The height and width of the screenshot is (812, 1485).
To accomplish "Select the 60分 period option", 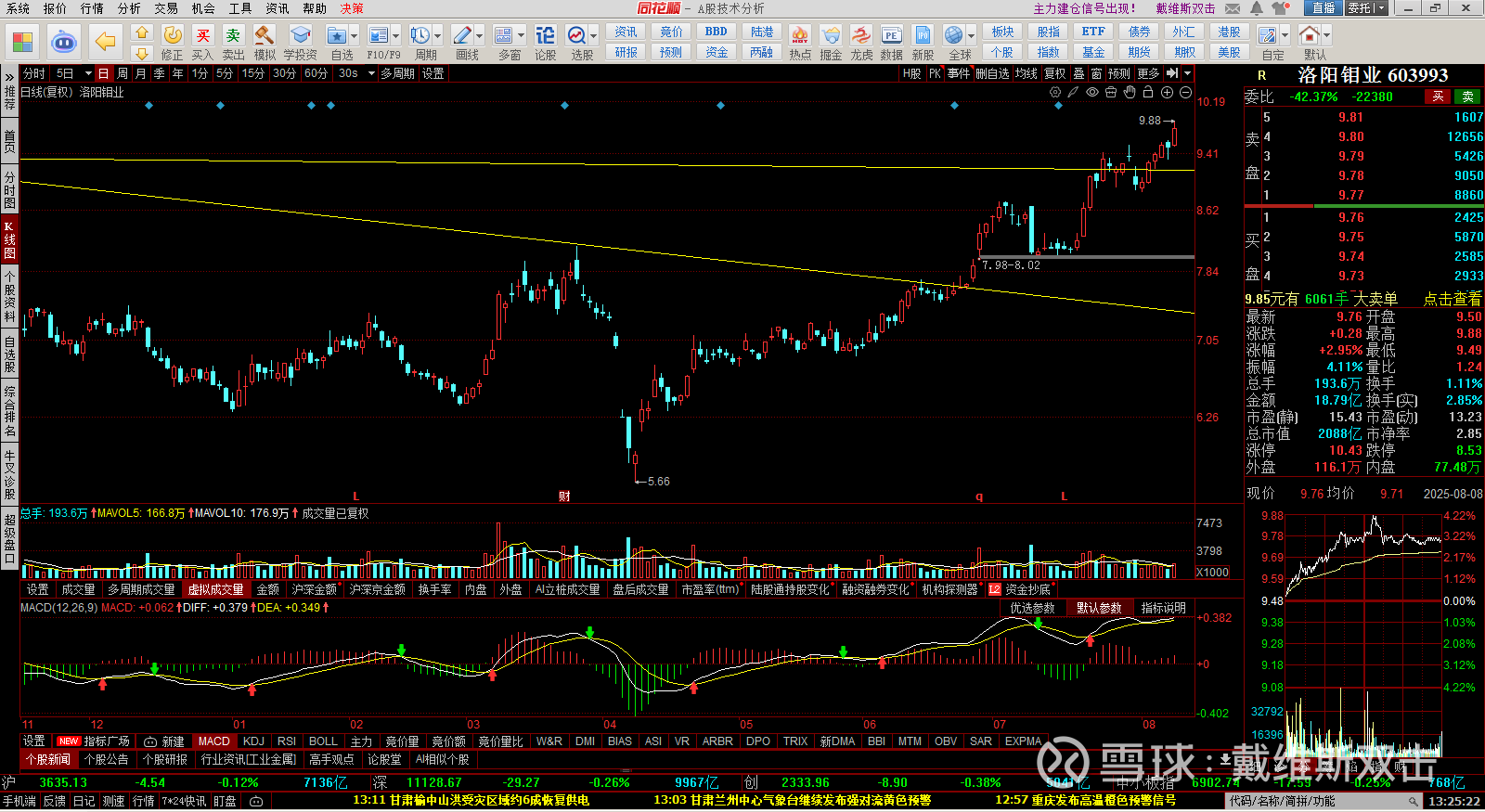I will (316, 73).
